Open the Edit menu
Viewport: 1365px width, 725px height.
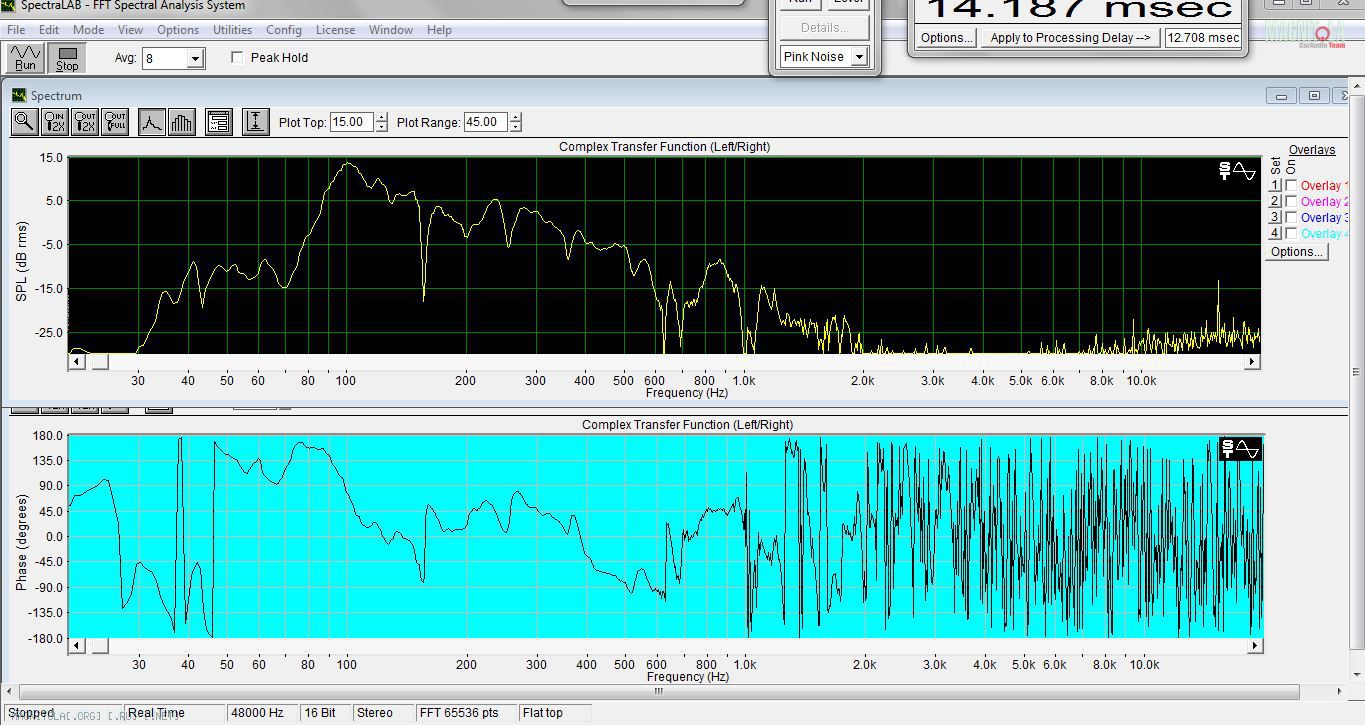click(x=49, y=30)
